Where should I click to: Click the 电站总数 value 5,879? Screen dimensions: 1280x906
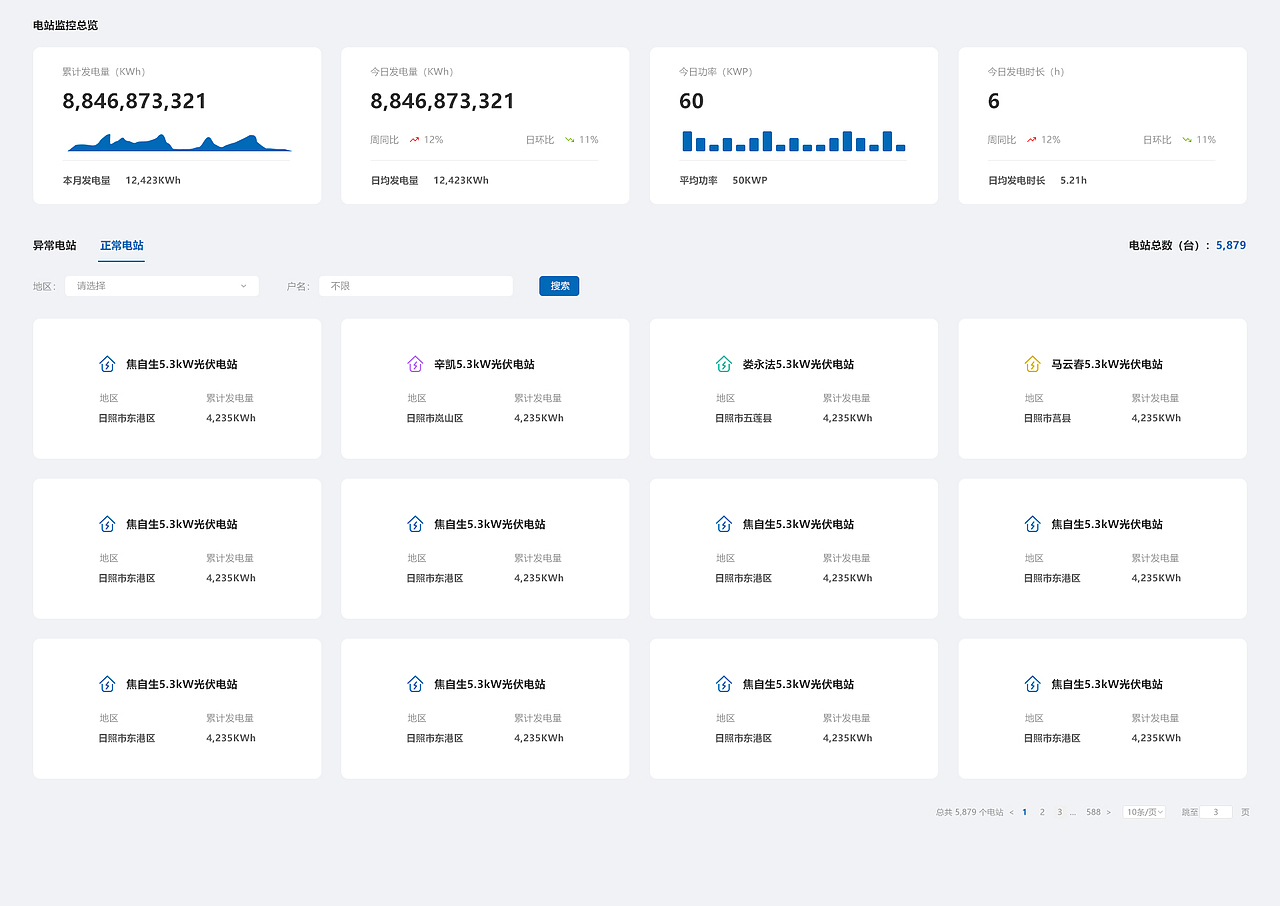(x=1231, y=245)
